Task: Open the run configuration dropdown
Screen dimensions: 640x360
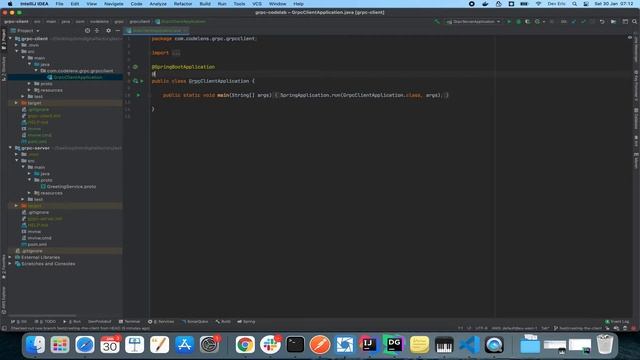Action: (x=473, y=22)
